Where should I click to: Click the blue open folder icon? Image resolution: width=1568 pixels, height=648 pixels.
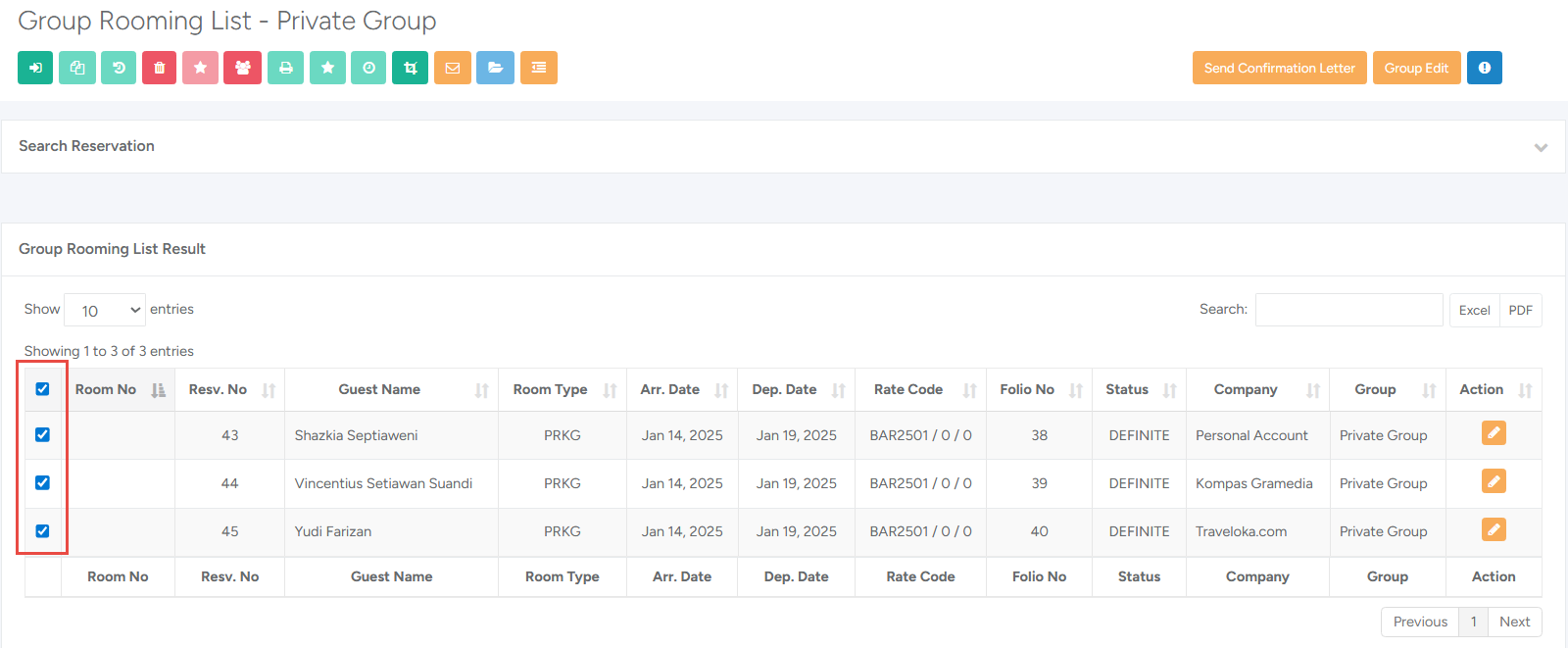[x=495, y=68]
